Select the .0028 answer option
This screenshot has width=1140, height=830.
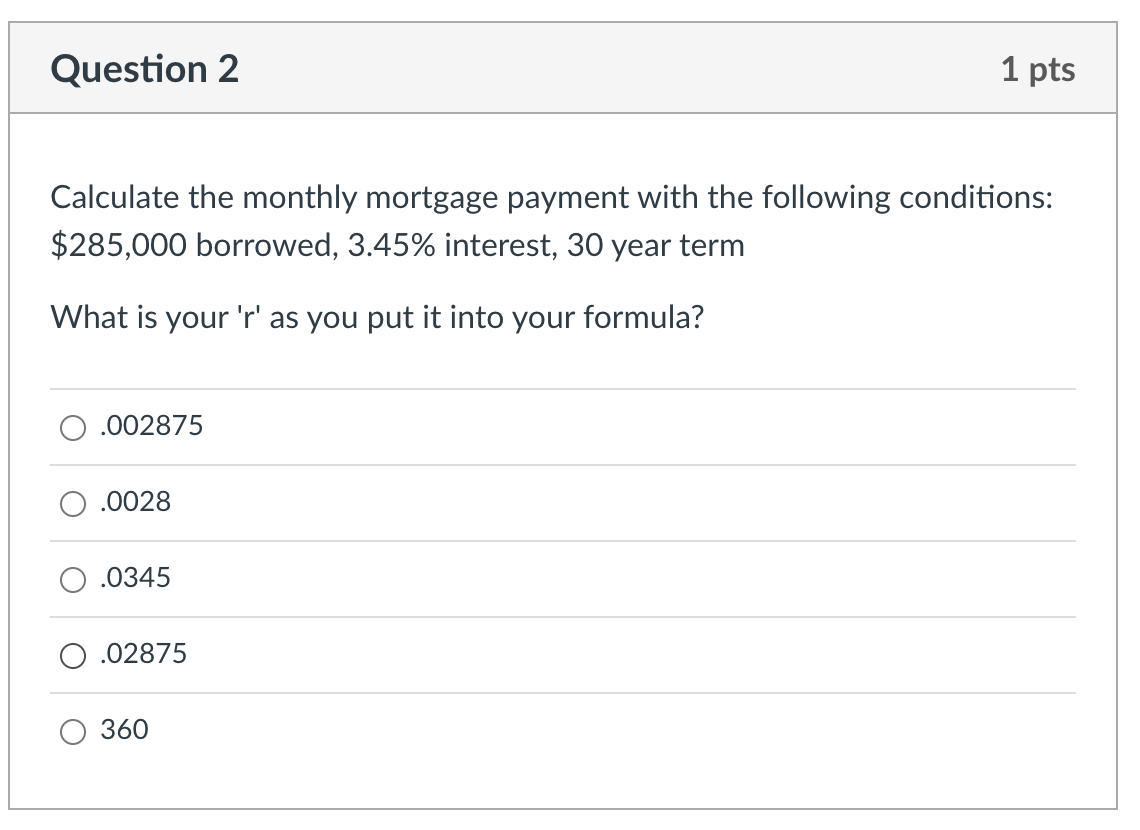72,504
